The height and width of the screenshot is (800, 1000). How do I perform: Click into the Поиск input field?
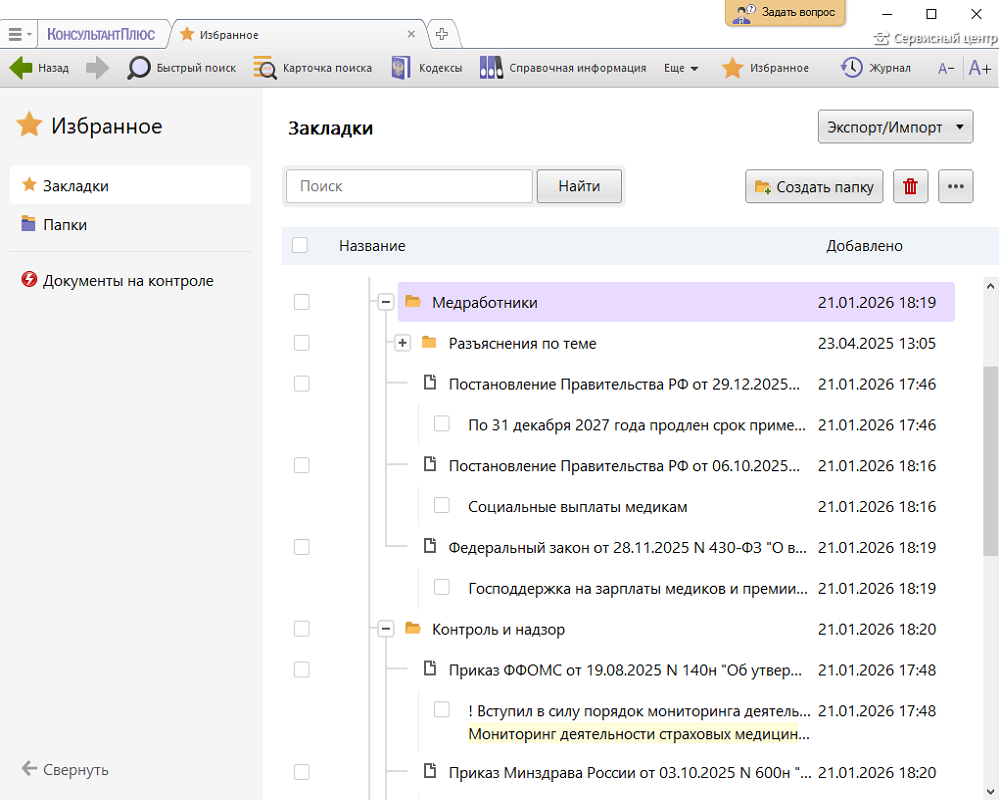409,186
